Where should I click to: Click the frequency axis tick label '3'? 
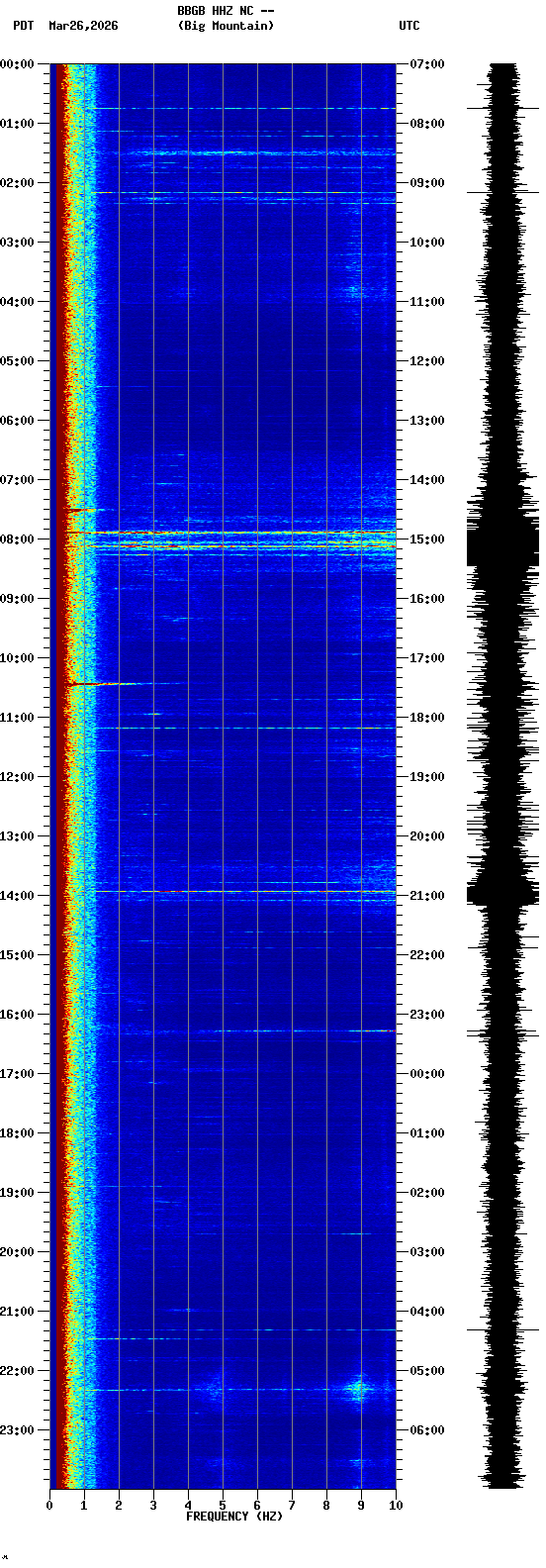pos(153,1506)
